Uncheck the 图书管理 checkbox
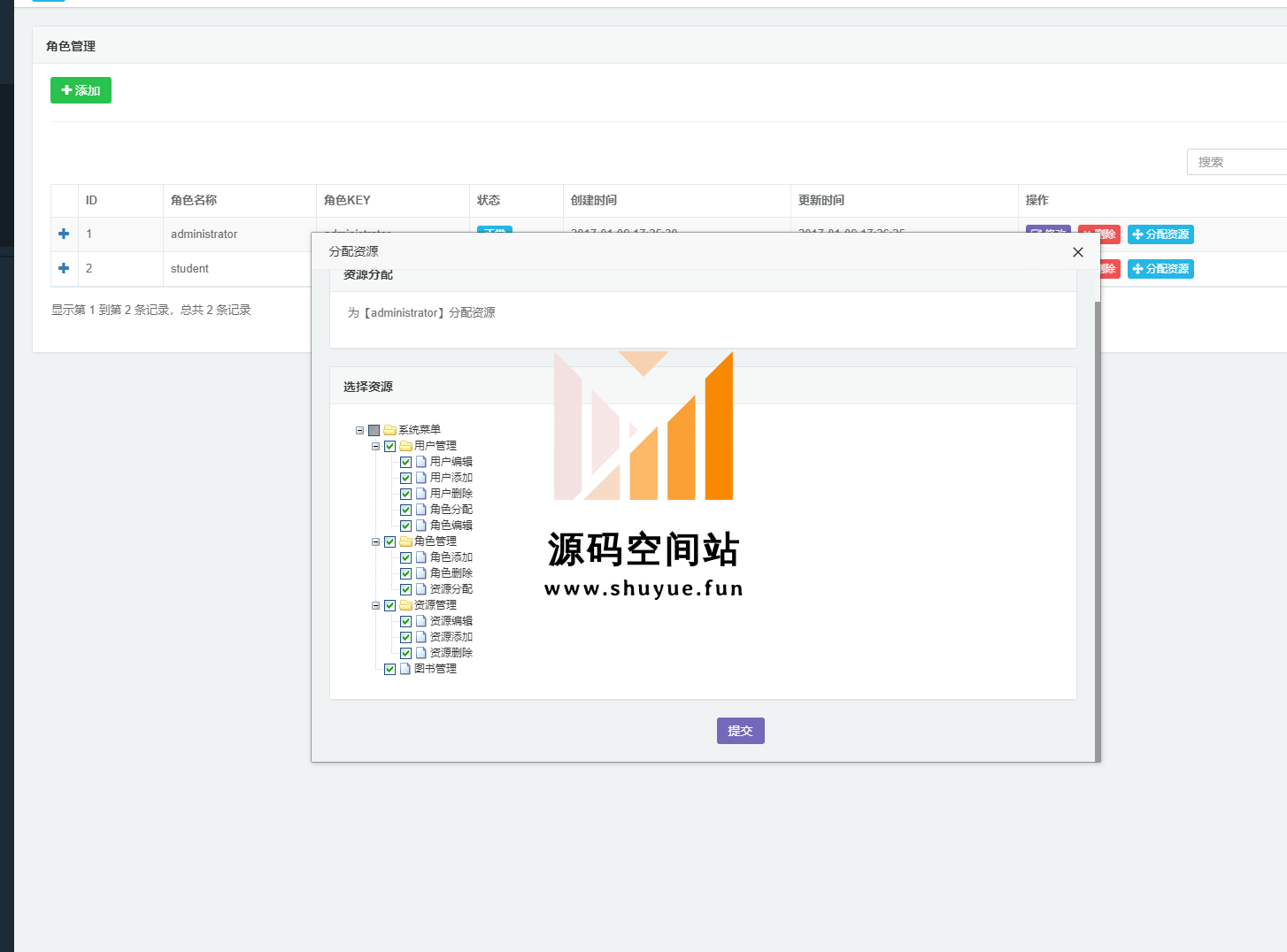This screenshot has height=952, width=1287. tap(389, 670)
